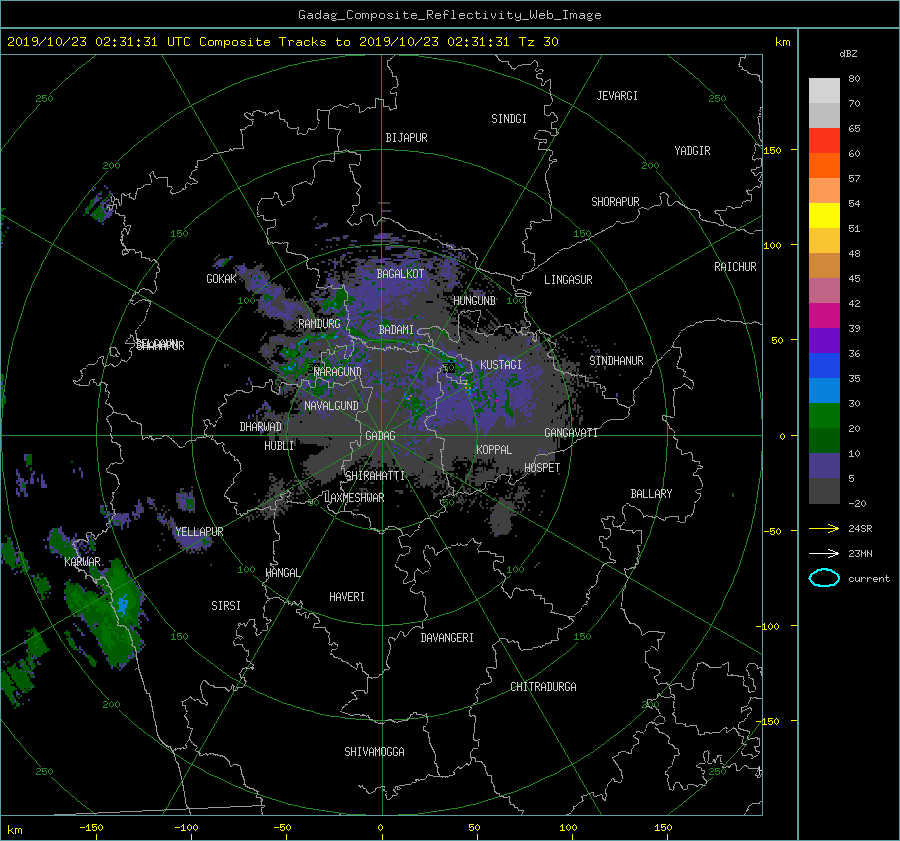Click the 24SR yellow arrow legend icon
This screenshot has height=841, width=900.
(824, 528)
